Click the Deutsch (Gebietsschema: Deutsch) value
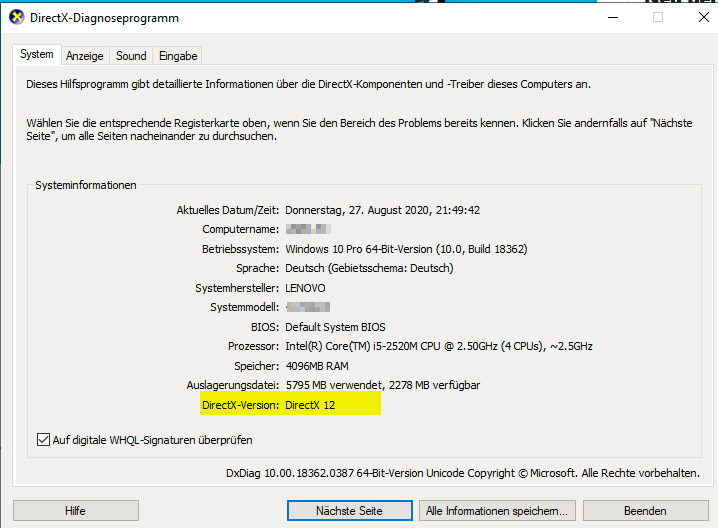This screenshot has width=718, height=528. click(370, 268)
